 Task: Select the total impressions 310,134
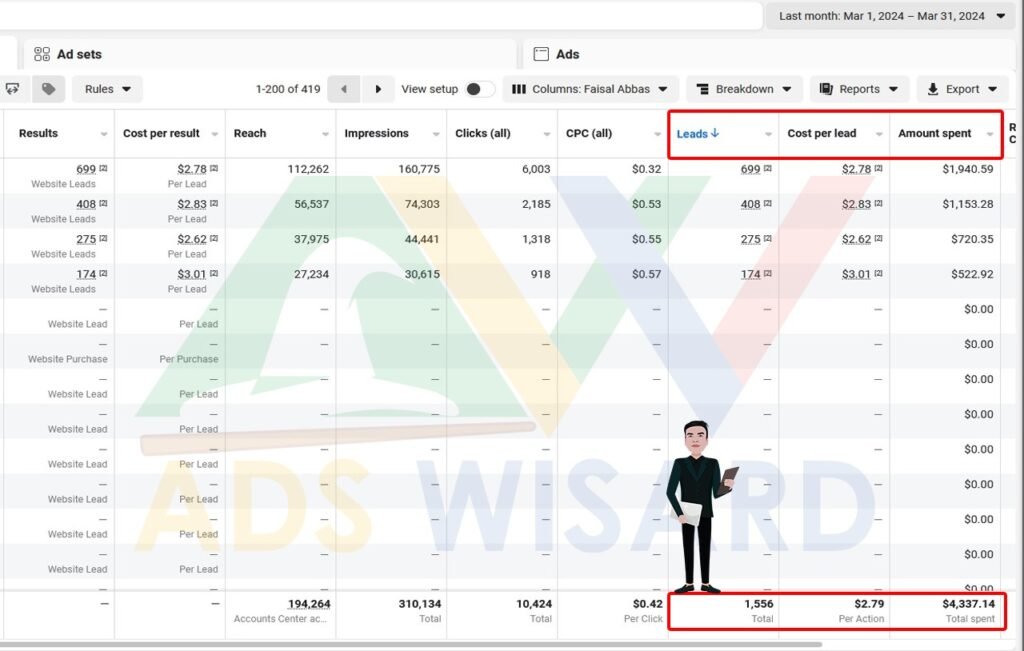pos(420,604)
